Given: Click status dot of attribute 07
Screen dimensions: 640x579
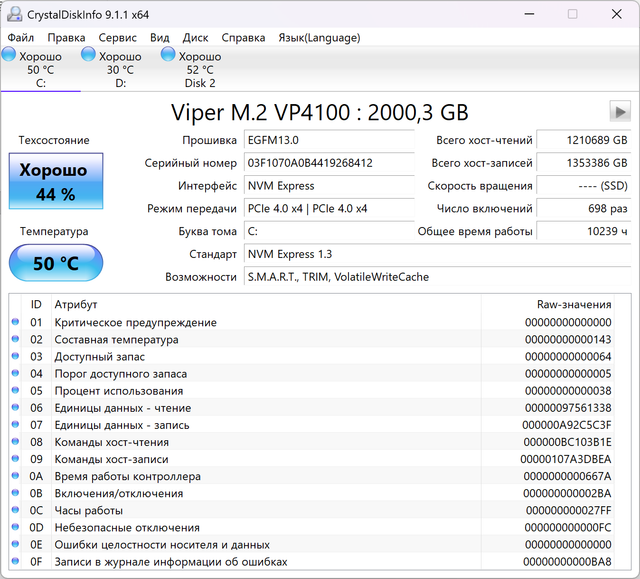Looking at the screenshot, I should 16,425.
